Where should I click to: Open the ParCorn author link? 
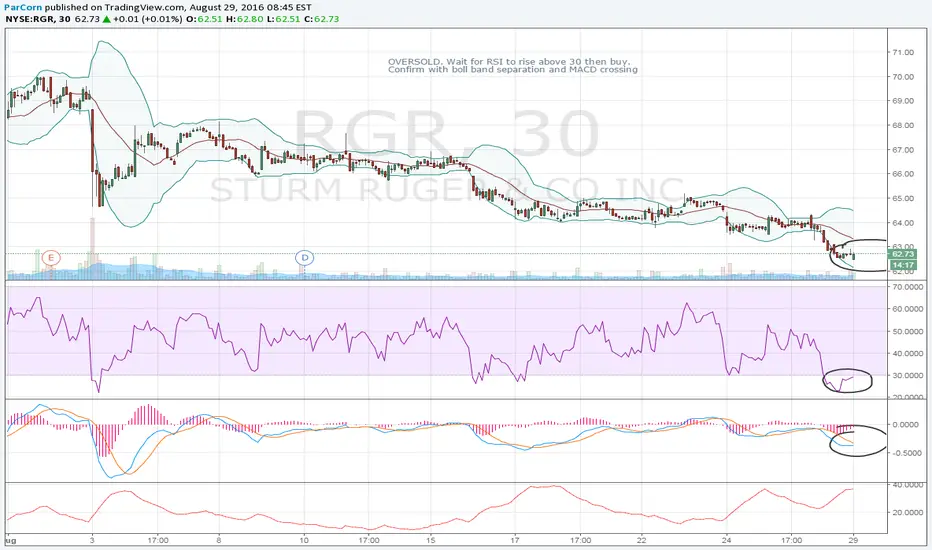[x=23, y=8]
